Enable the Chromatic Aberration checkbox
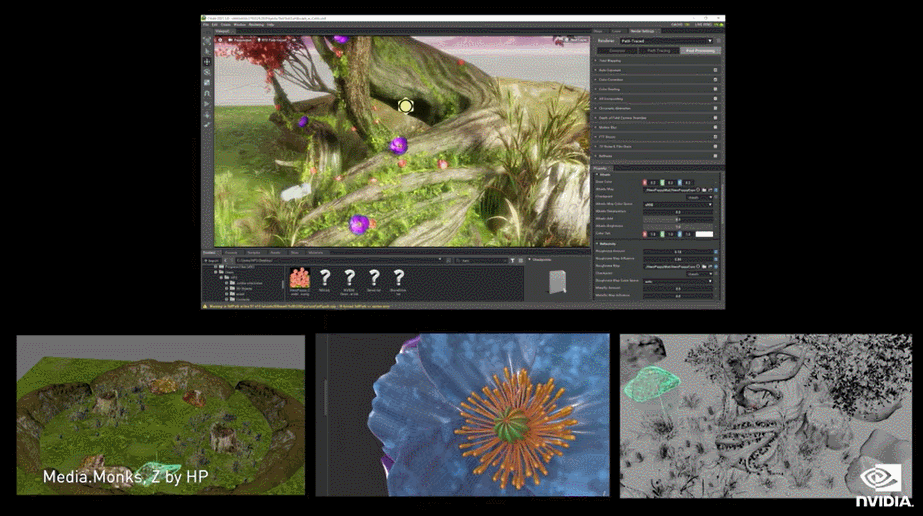Image resolution: width=923 pixels, height=516 pixels. 715,108
